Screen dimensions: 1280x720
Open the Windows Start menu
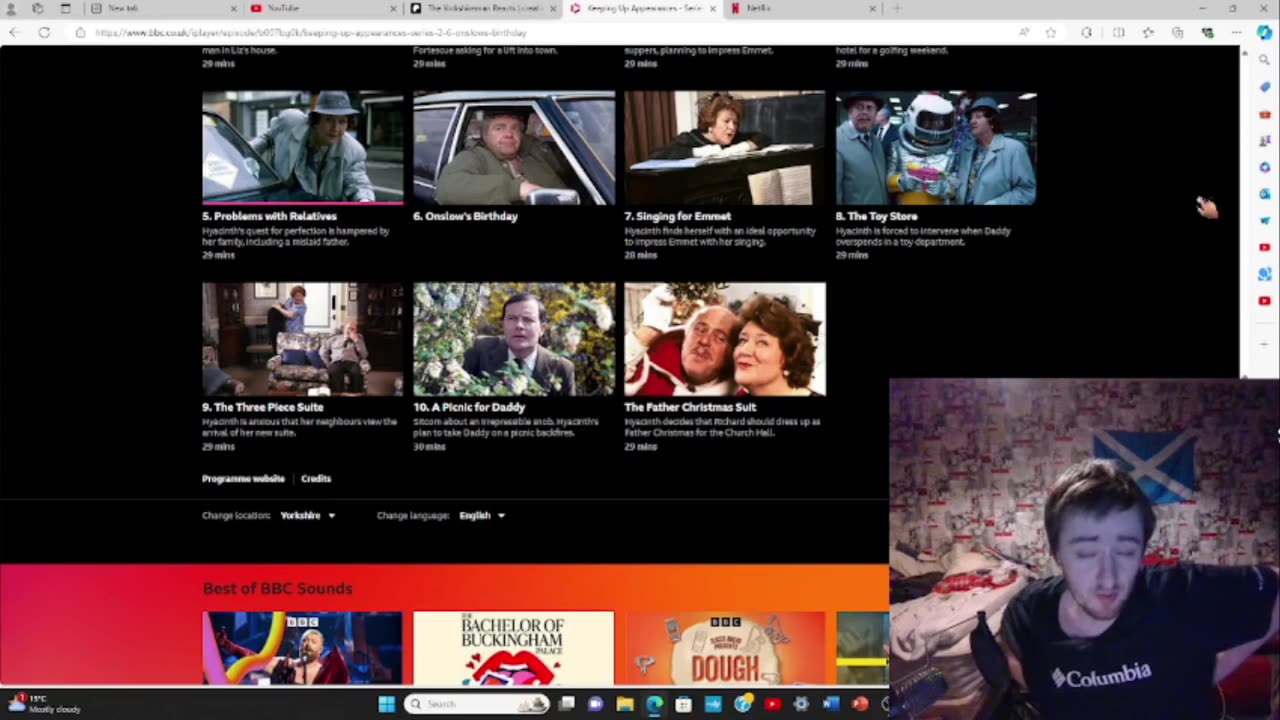(x=386, y=704)
